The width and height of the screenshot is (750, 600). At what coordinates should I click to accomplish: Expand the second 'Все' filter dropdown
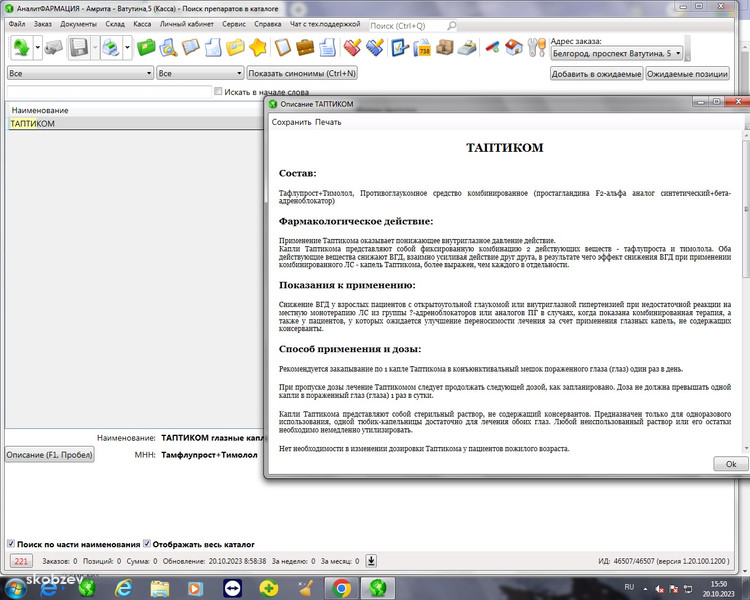tap(239, 73)
